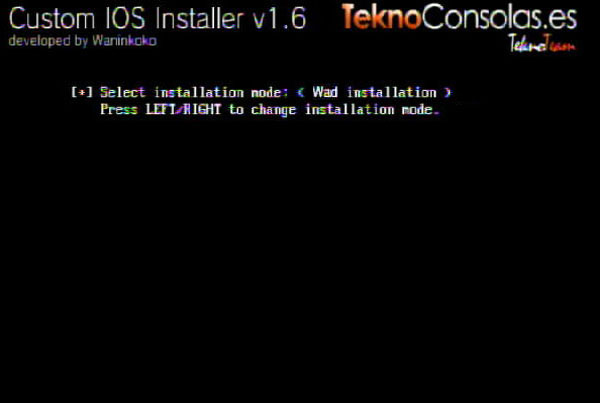The width and height of the screenshot is (600, 403).
Task: Open the TeknoConsolas.es logo
Action: point(459,17)
